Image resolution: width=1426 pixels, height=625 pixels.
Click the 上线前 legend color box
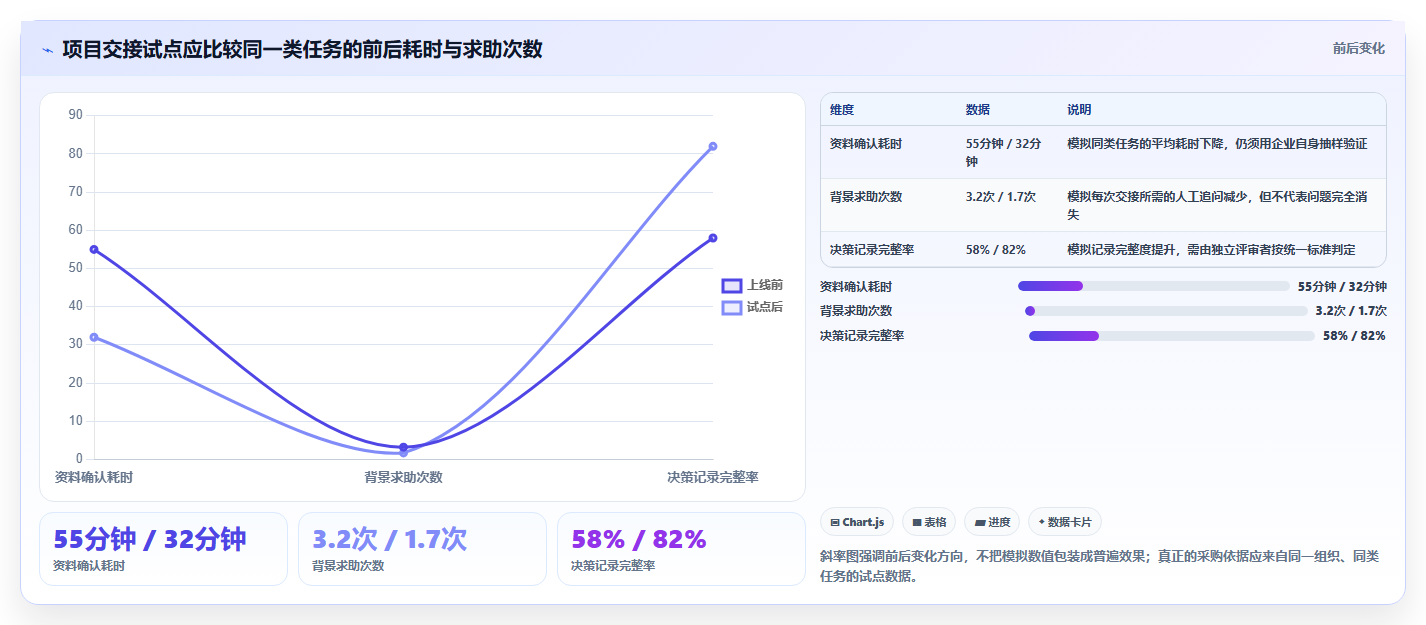point(732,286)
